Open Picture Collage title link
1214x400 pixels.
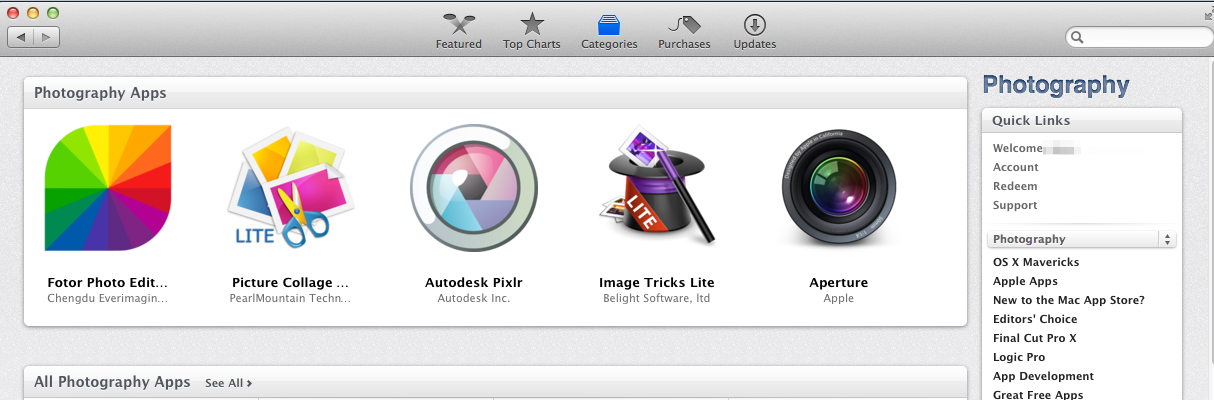tap(290, 282)
